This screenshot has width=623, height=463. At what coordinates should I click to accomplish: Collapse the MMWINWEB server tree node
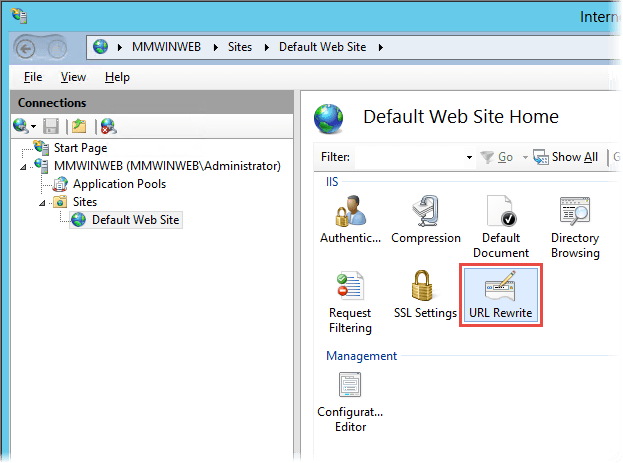(x=23, y=167)
